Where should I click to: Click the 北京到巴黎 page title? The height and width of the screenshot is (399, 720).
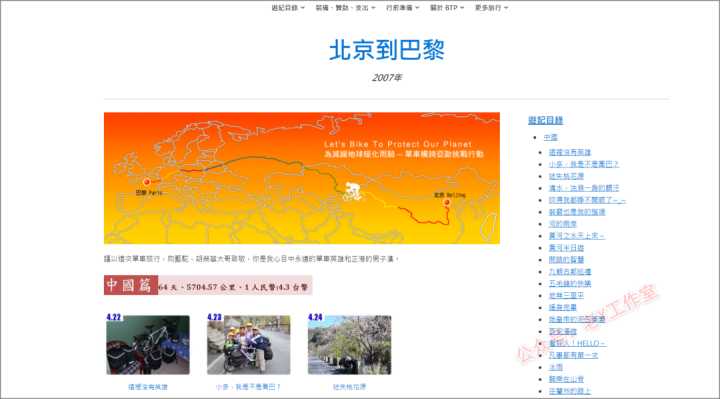387,50
